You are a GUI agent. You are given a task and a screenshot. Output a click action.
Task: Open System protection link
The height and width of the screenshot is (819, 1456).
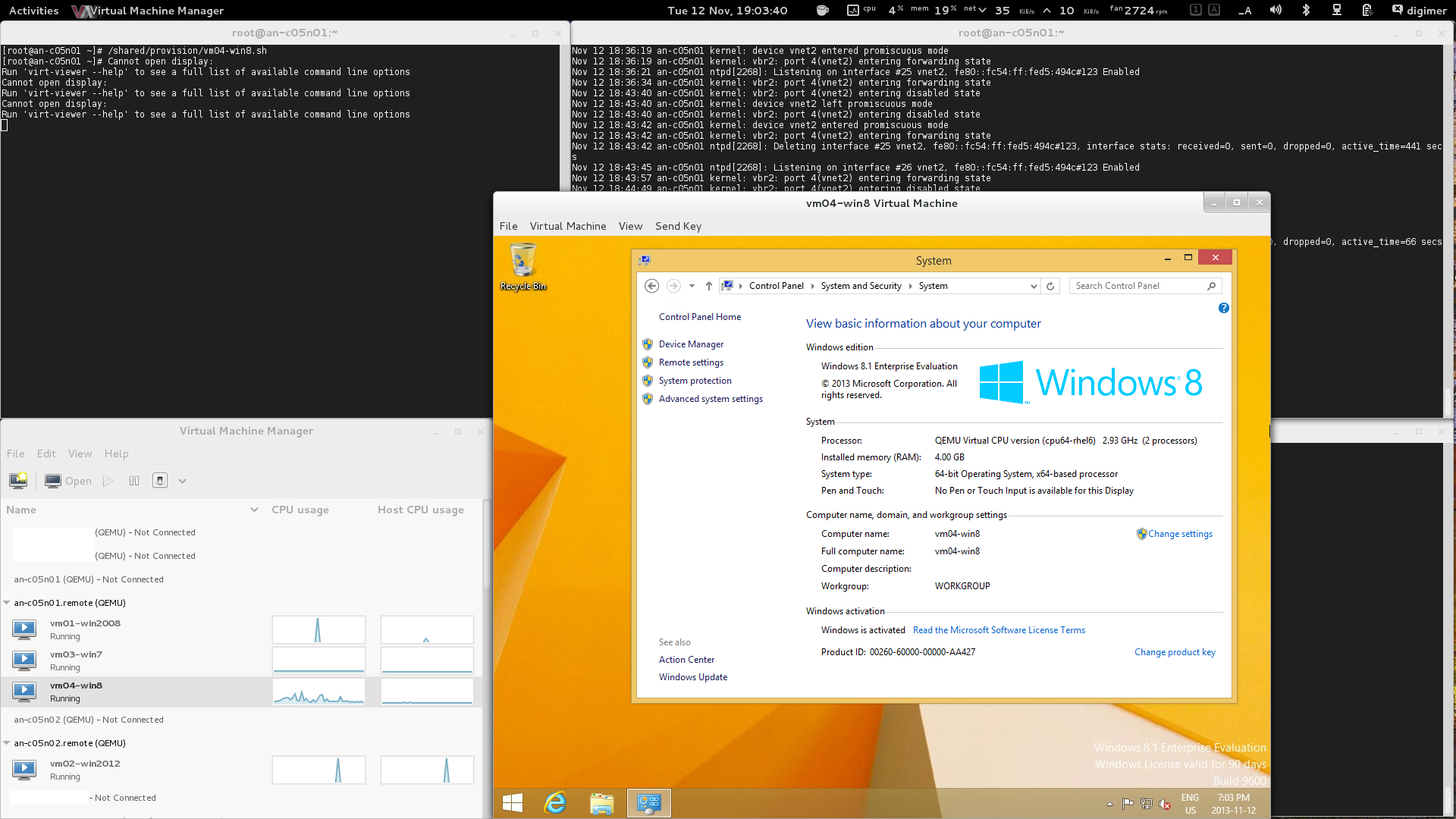(695, 381)
